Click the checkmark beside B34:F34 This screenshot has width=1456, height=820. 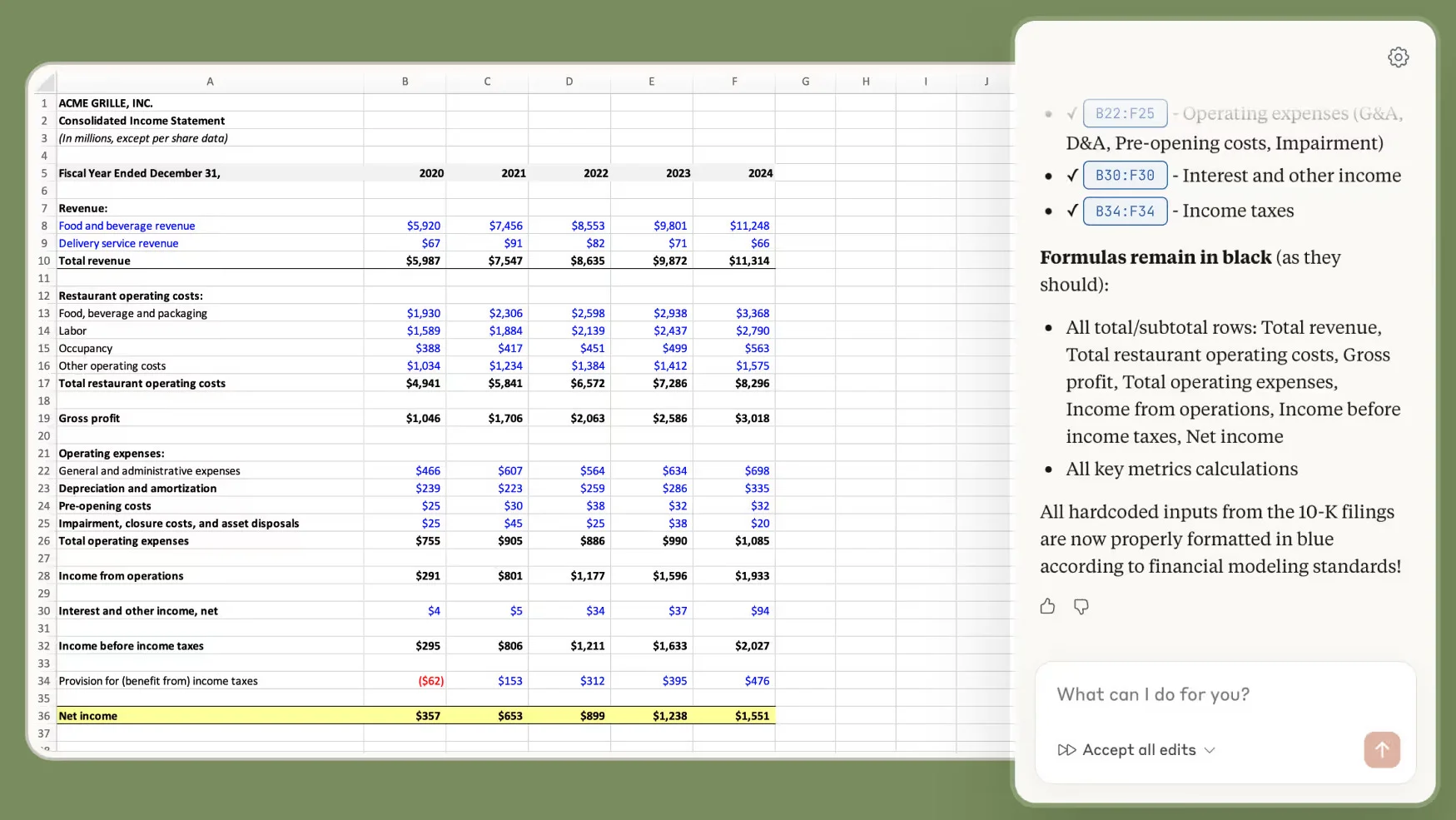pos(1072,211)
